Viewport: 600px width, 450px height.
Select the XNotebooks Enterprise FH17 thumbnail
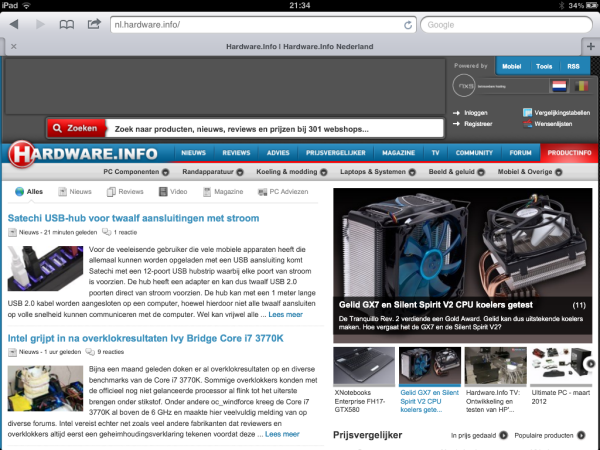(364, 366)
